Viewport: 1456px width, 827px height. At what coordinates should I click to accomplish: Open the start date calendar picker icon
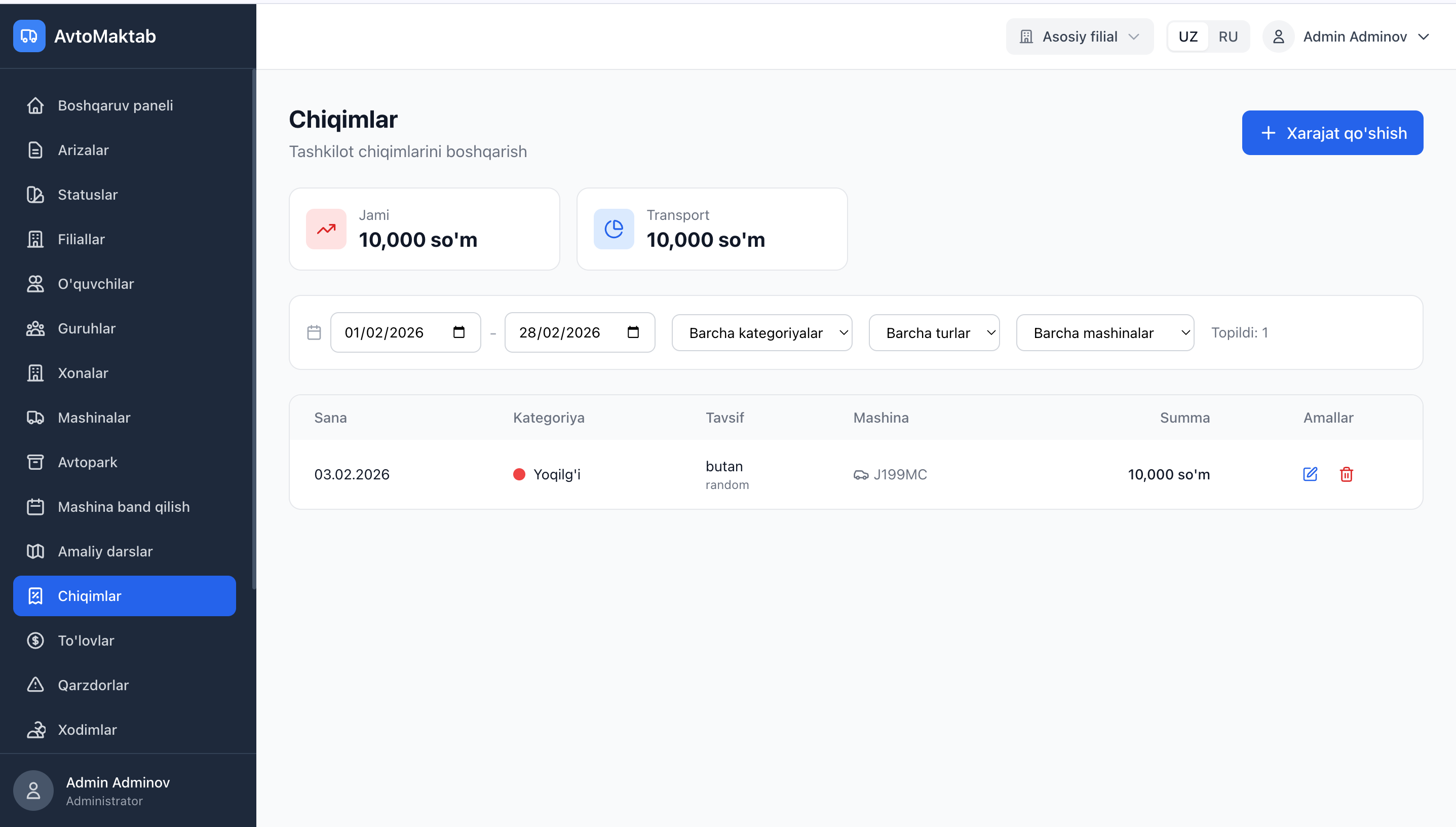459,332
